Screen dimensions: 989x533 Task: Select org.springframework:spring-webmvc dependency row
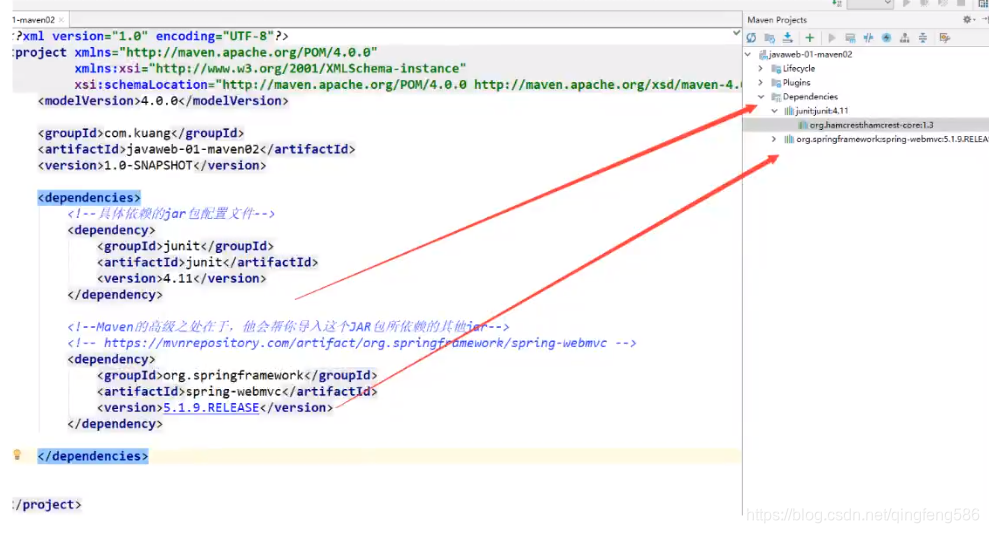(x=892, y=139)
